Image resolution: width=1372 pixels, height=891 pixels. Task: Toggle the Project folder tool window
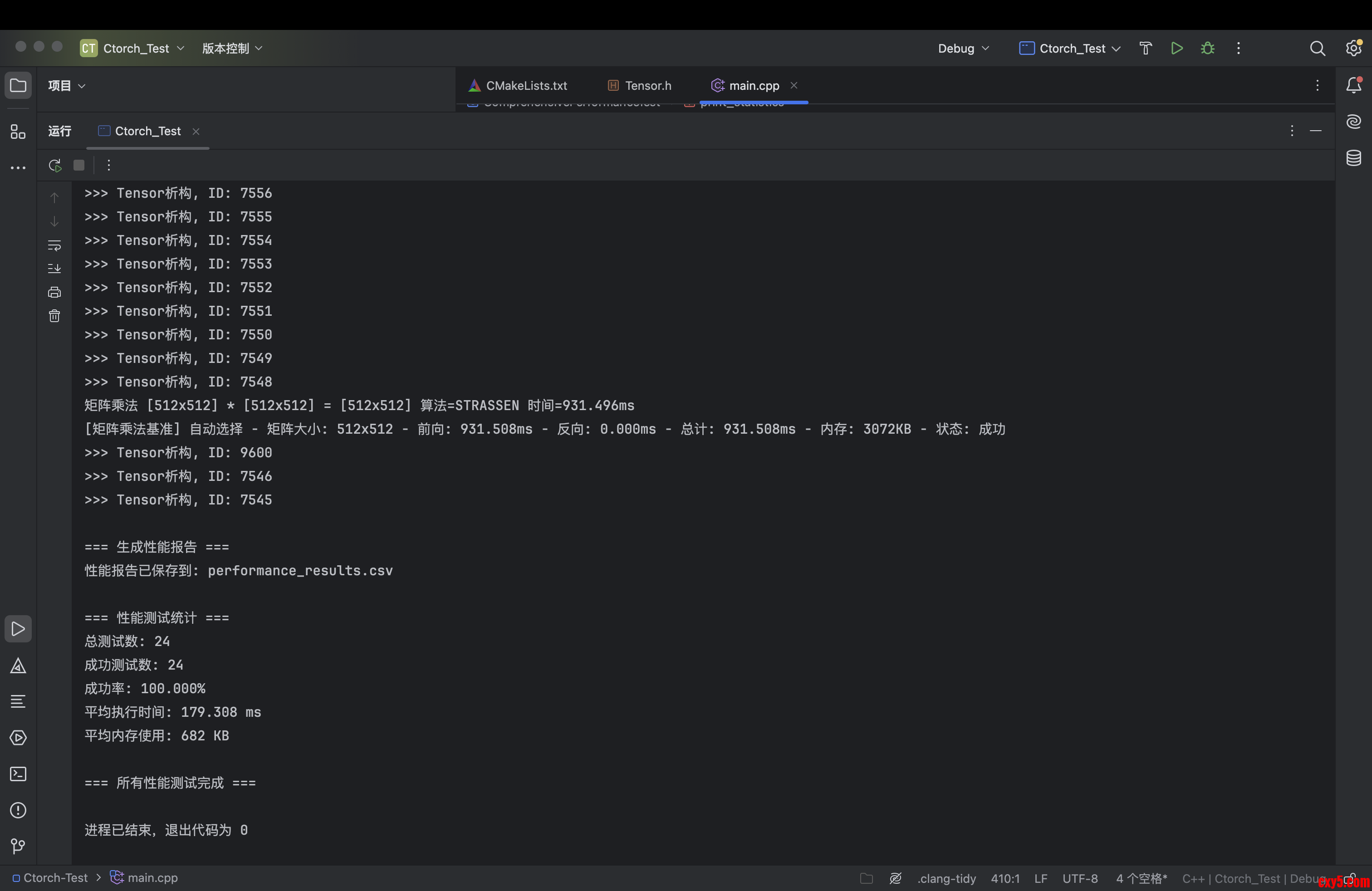[x=18, y=86]
